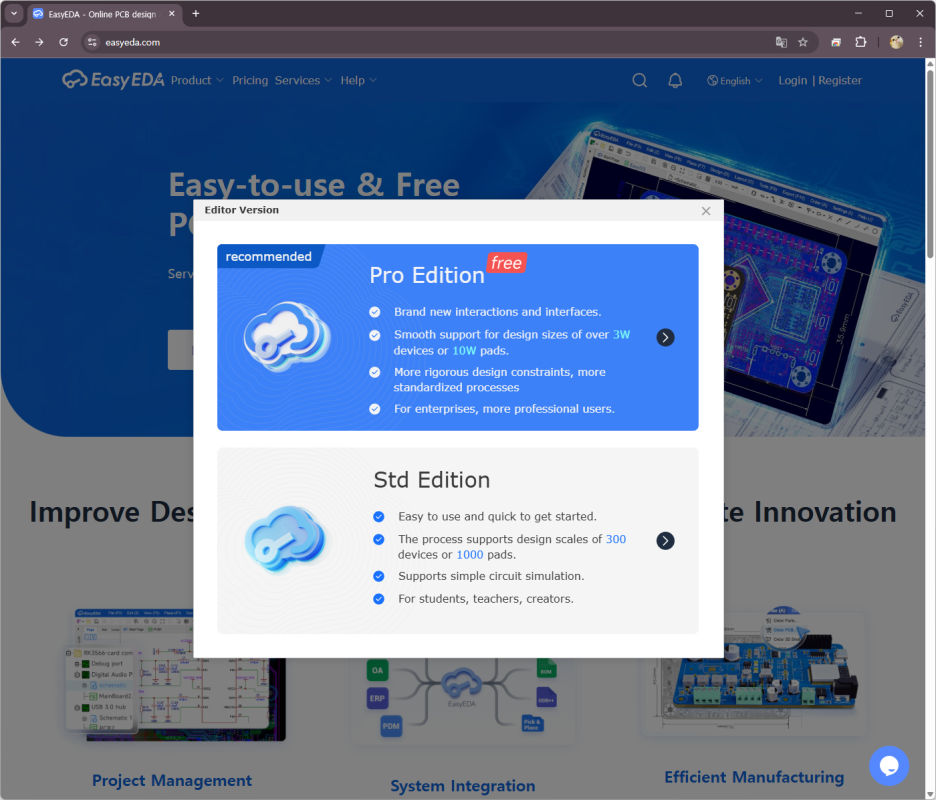
Task: Reload the easyeda.com page
Action: 63,42
